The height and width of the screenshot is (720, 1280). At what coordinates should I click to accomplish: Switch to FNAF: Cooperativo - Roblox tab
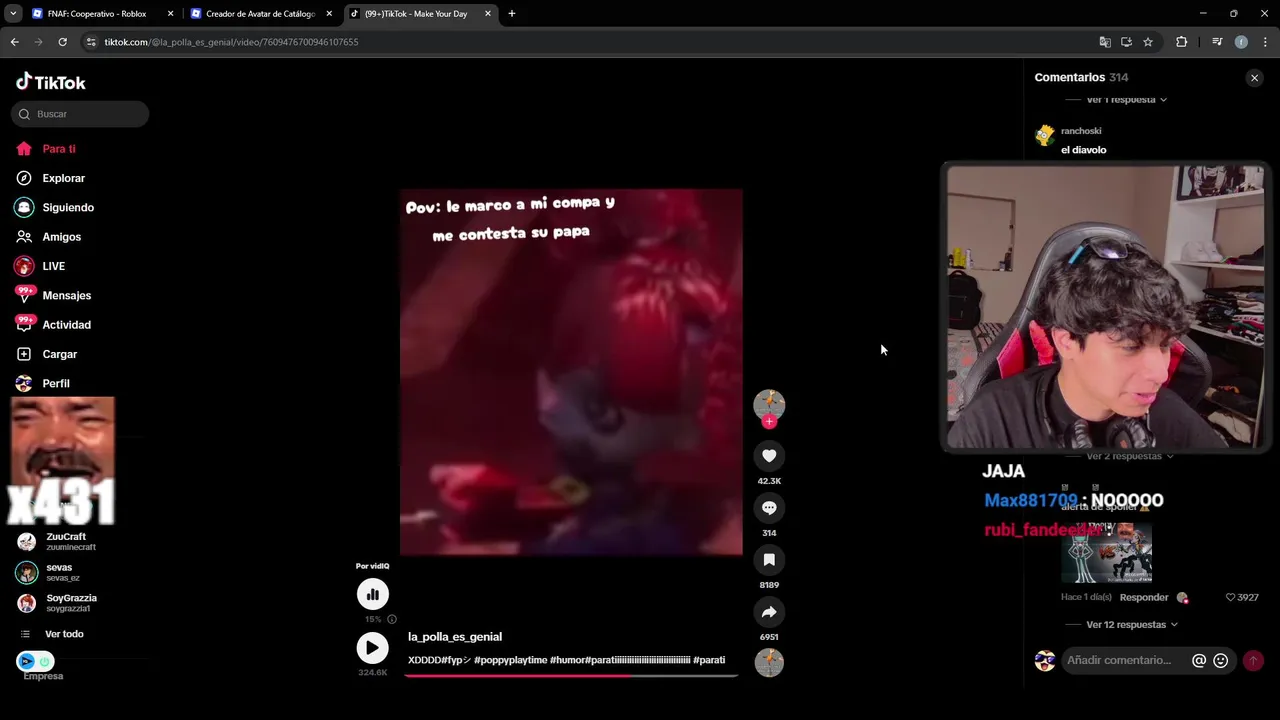[98, 14]
